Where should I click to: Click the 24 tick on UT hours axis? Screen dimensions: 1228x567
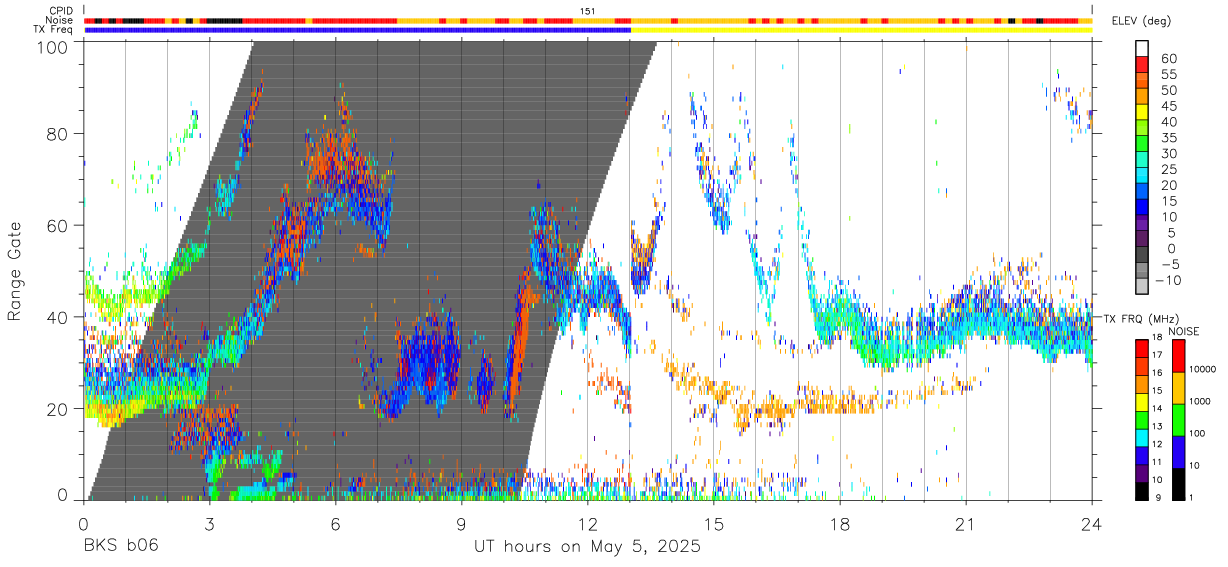pyautogui.click(x=1092, y=523)
